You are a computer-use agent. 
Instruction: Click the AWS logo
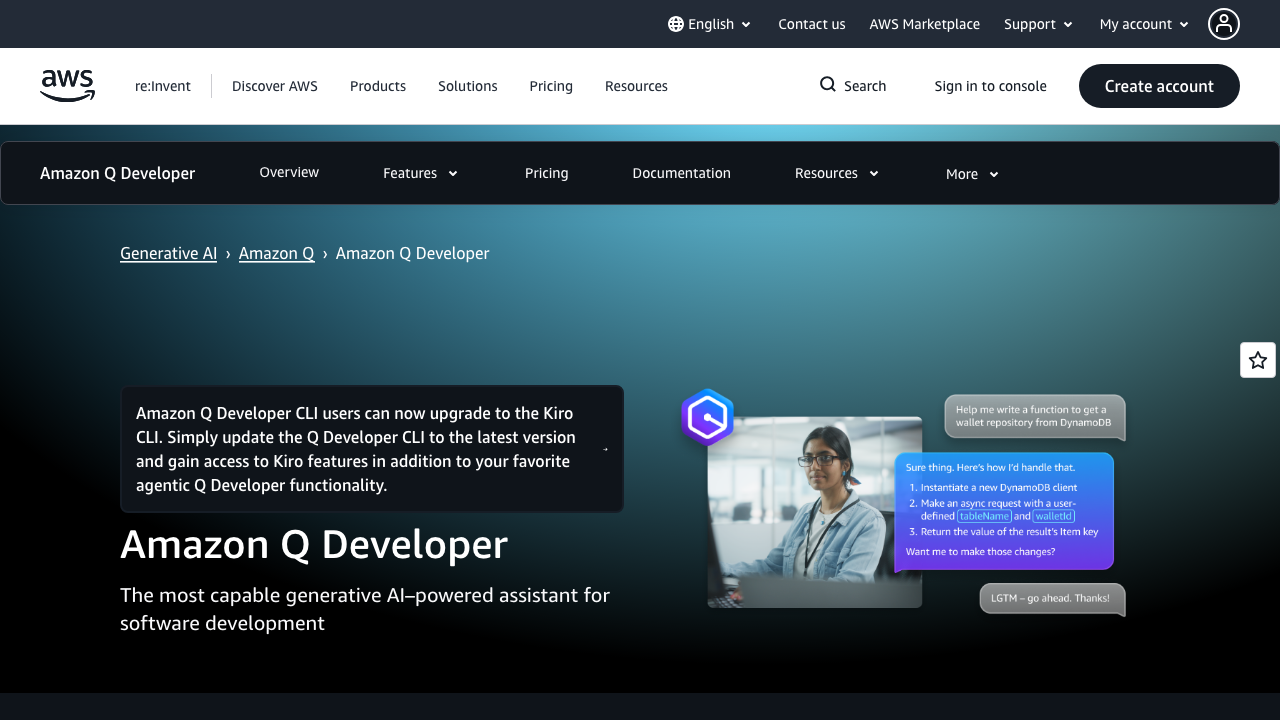[67, 86]
